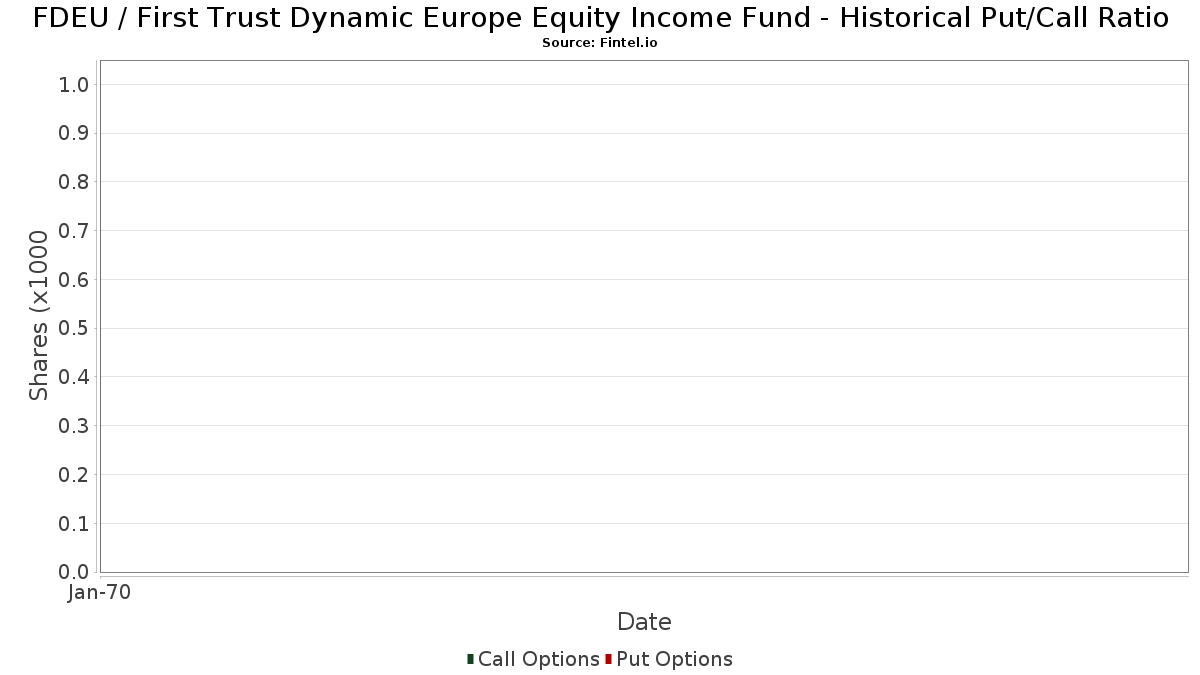Toggle the Put Options legend label

[675, 659]
